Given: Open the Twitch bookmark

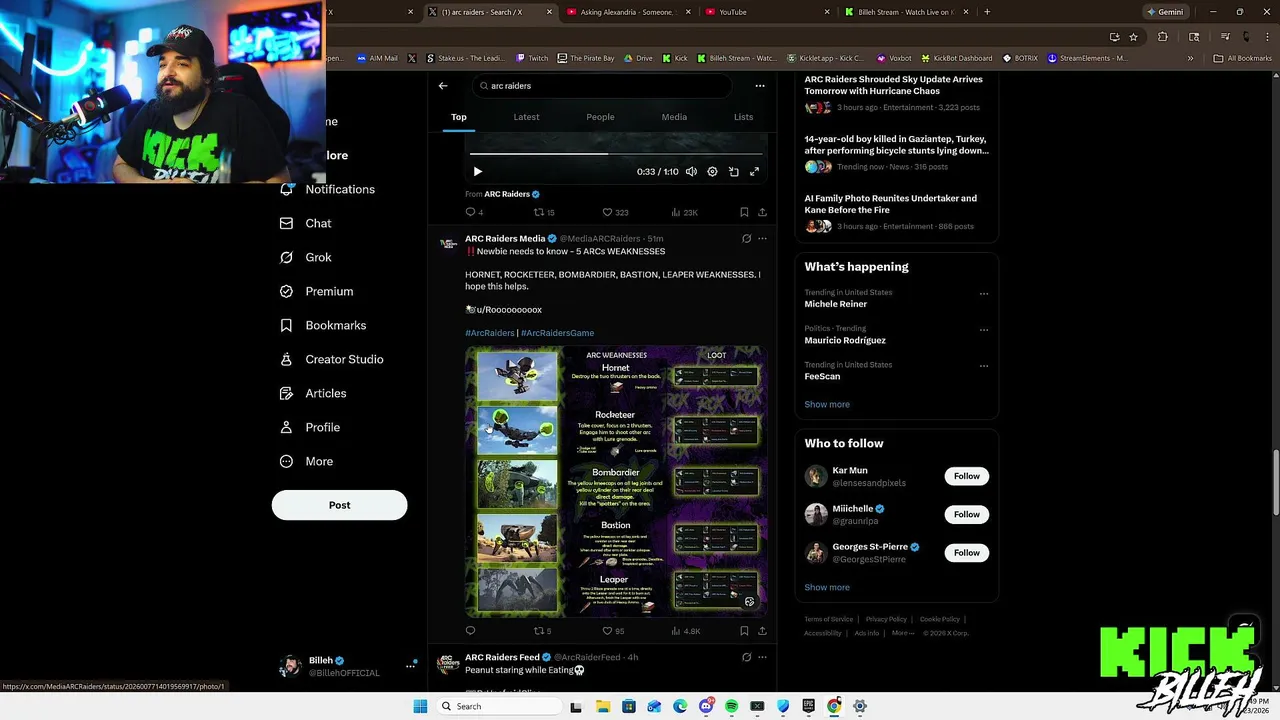Looking at the screenshot, I should [x=532, y=58].
